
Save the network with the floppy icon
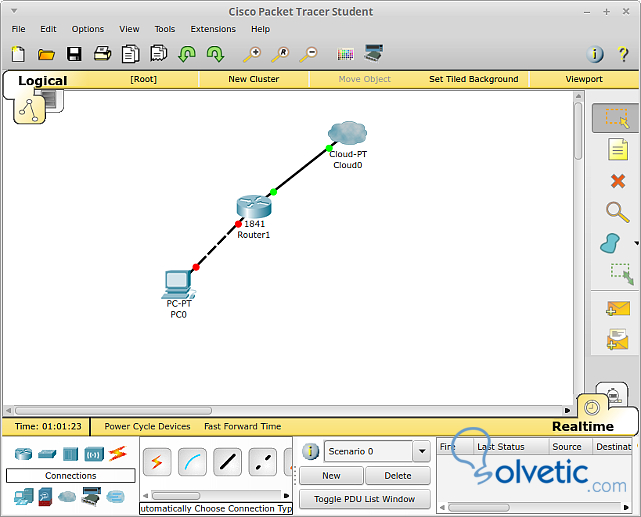coord(74,54)
